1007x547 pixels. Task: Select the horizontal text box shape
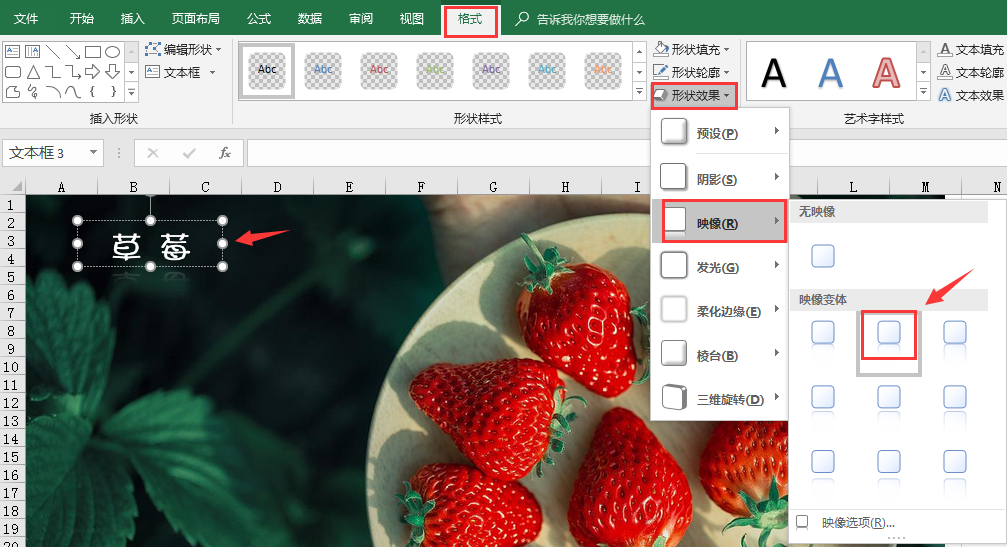tap(13, 51)
